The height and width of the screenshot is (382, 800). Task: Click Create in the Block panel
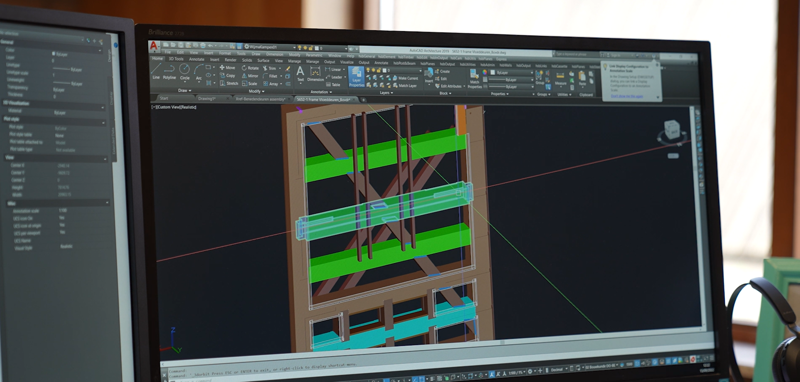click(x=442, y=71)
